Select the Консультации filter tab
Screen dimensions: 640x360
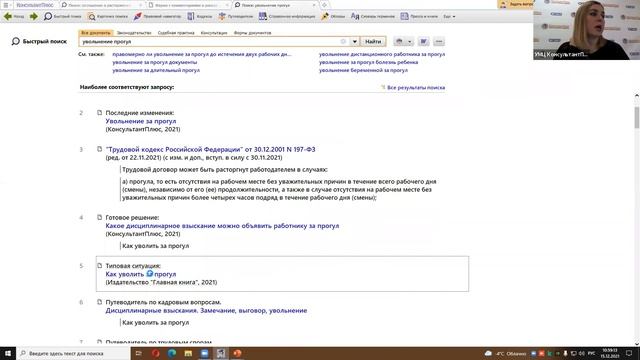tap(214, 33)
